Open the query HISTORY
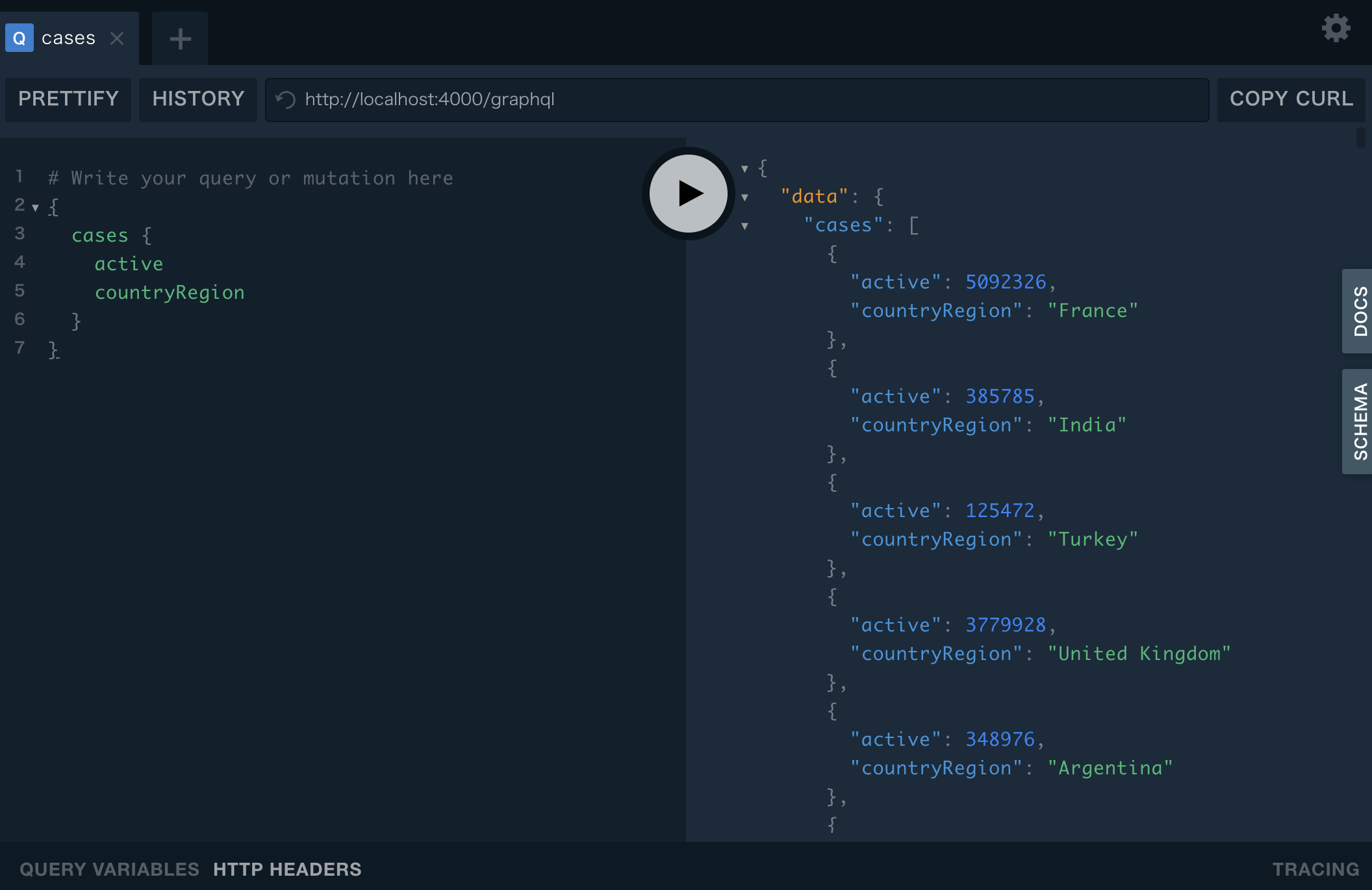The height and width of the screenshot is (890, 1372). (198, 99)
